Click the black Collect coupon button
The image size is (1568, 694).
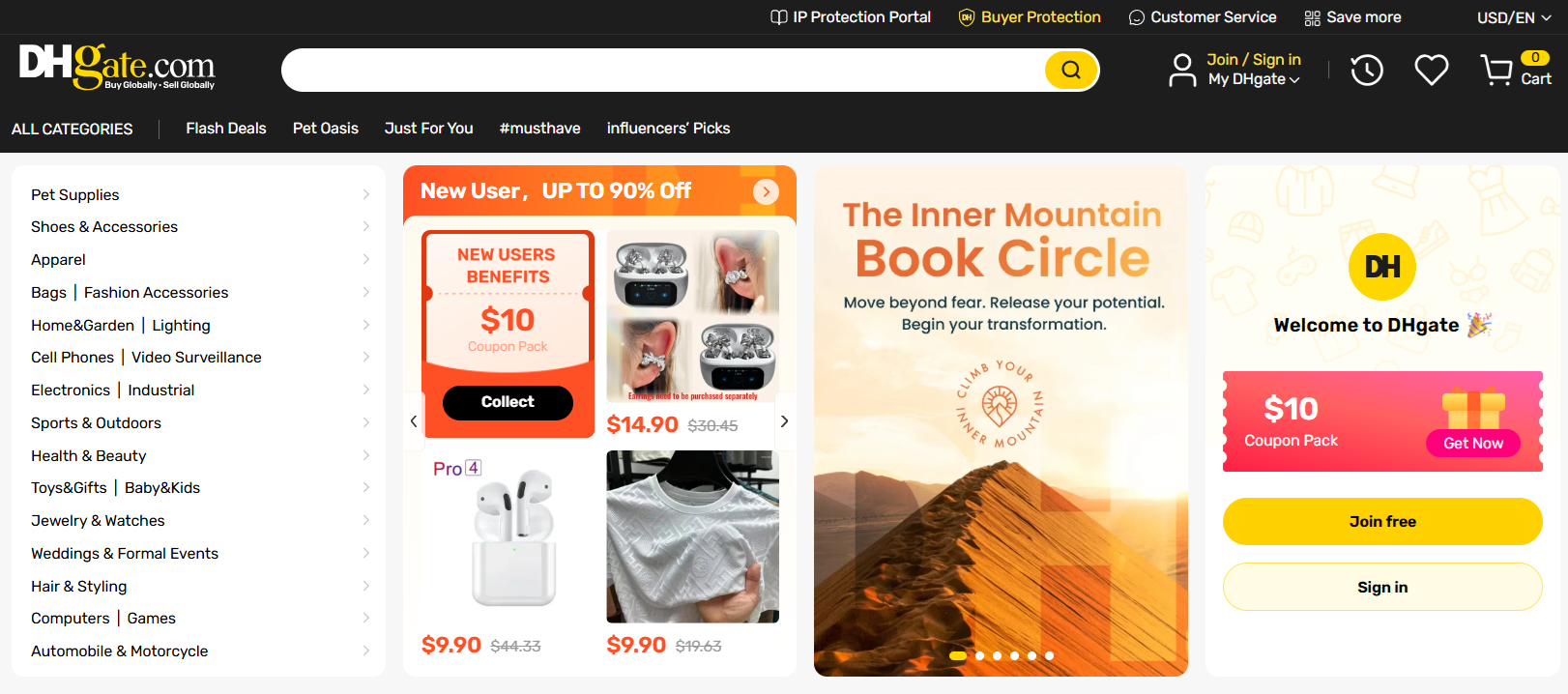coord(508,402)
